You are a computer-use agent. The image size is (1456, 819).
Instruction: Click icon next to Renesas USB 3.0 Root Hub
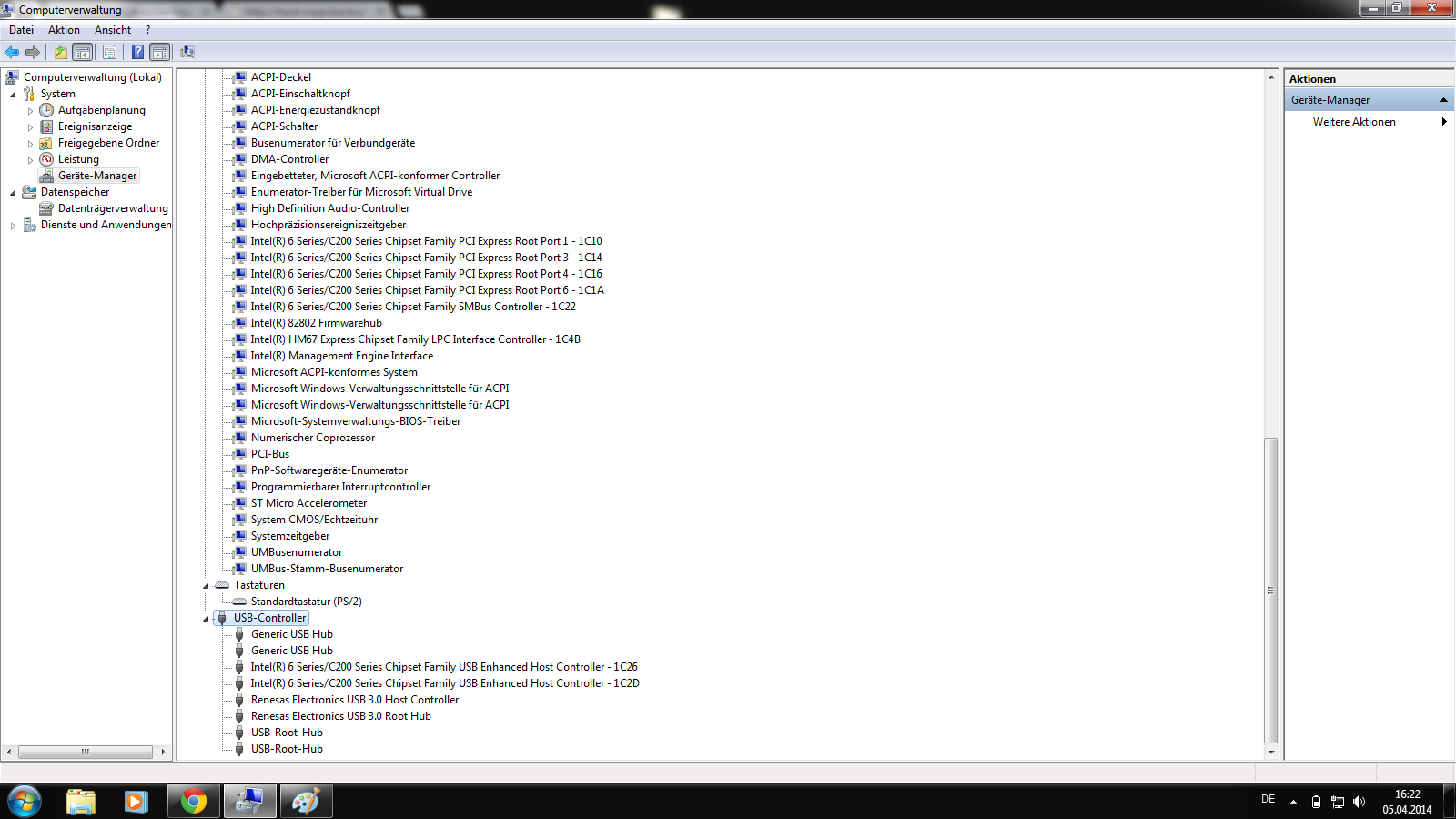239,716
